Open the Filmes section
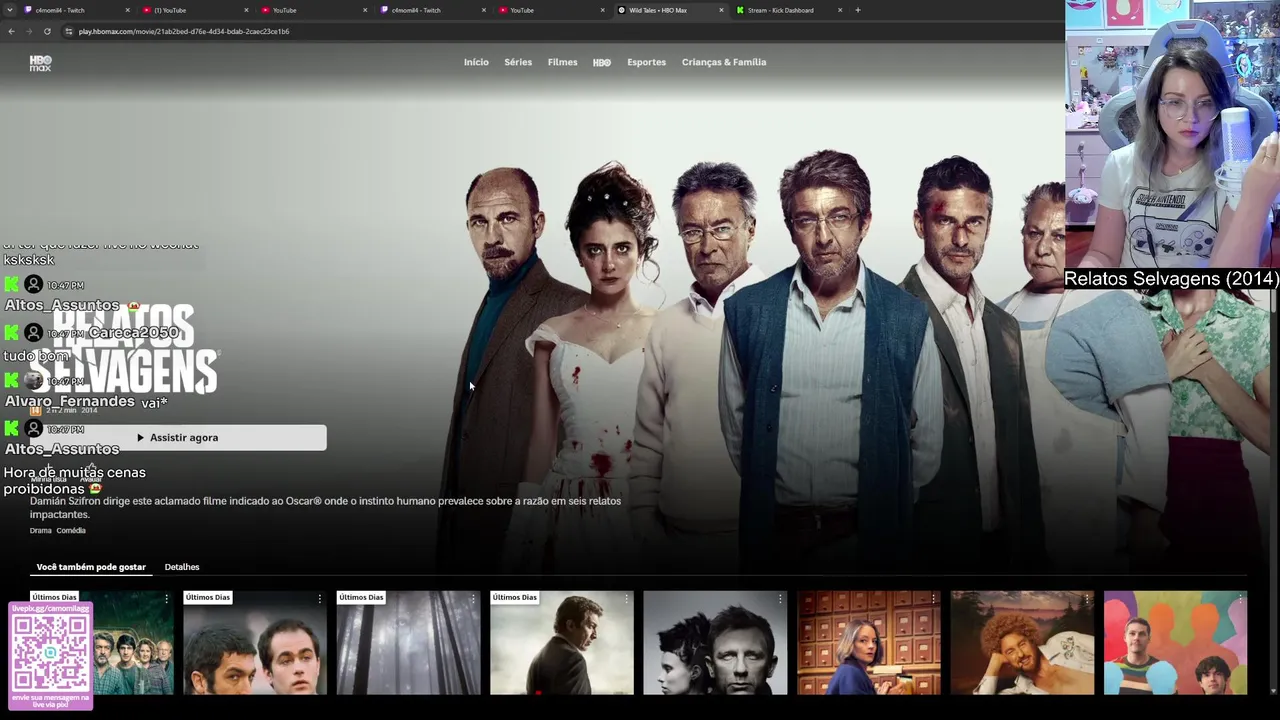This screenshot has width=1280, height=720. click(562, 62)
